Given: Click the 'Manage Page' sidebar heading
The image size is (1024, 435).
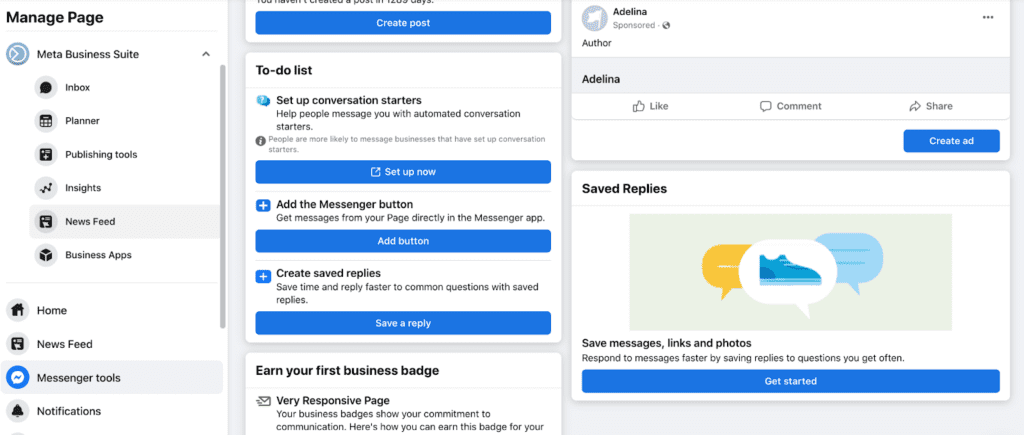Looking at the screenshot, I should pyautogui.click(x=55, y=18).
